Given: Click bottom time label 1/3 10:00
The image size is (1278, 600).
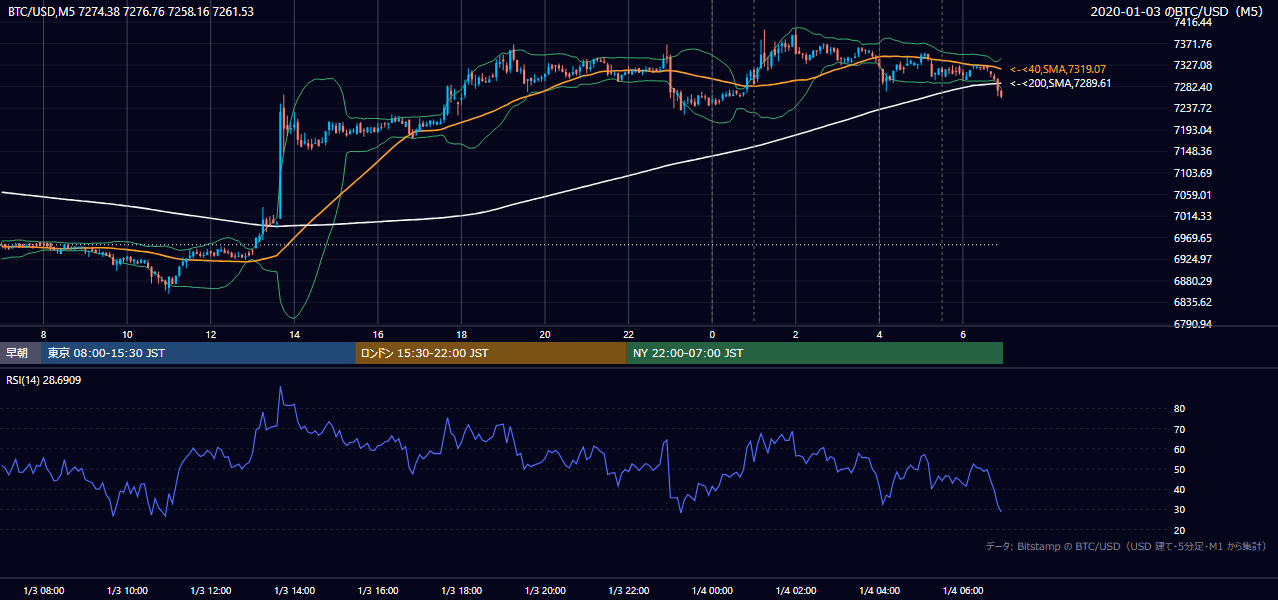Looking at the screenshot, I should point(127,591).
